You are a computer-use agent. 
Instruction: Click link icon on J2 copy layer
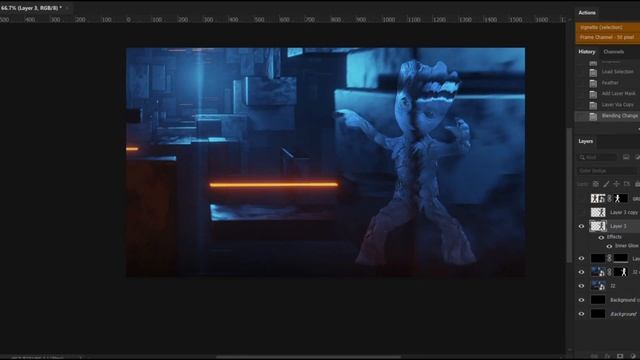point(609,272)
